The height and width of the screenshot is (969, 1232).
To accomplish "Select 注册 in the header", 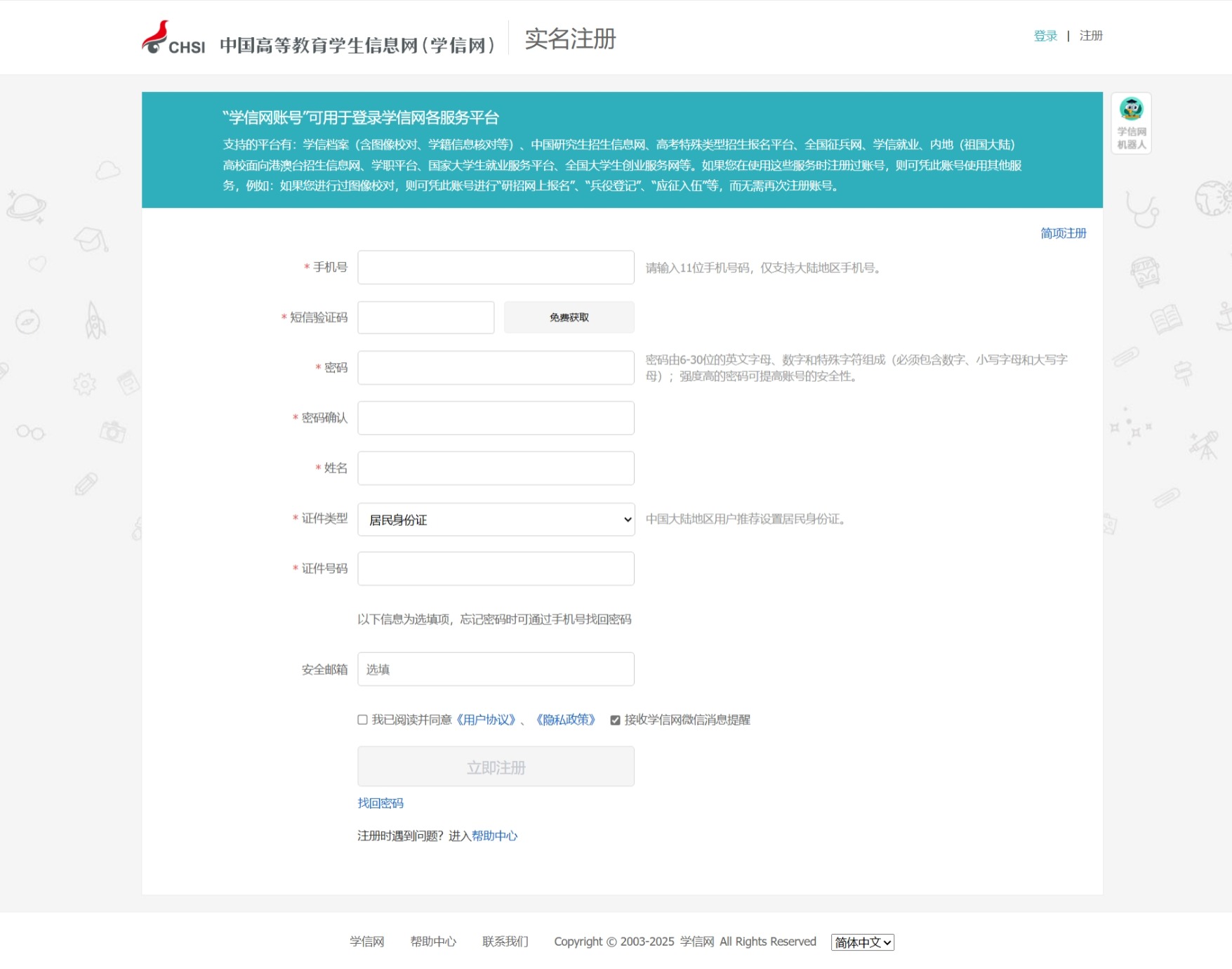I will click(1091, 36).
